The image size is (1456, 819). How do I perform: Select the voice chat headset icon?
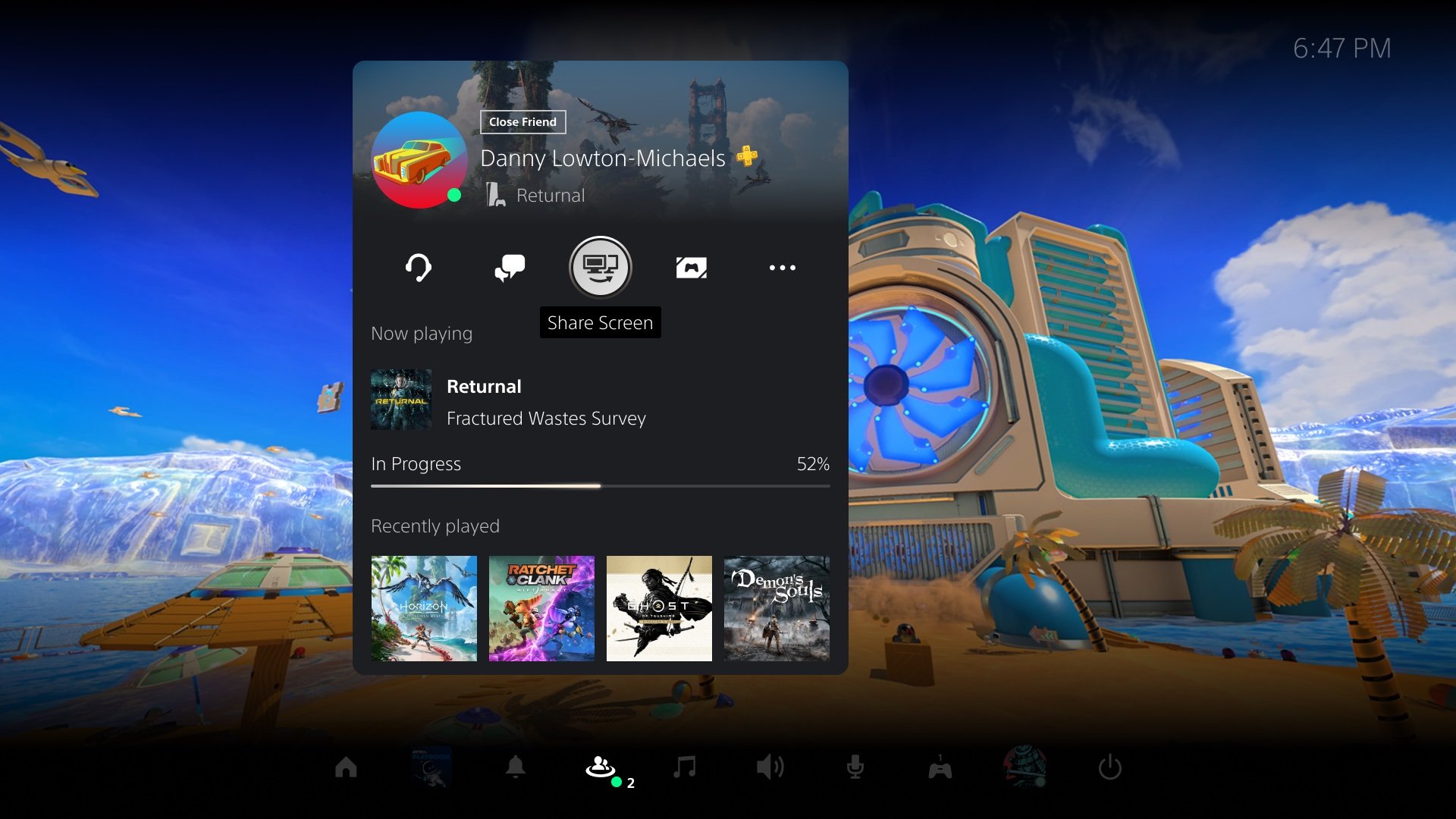click(418, 266)
